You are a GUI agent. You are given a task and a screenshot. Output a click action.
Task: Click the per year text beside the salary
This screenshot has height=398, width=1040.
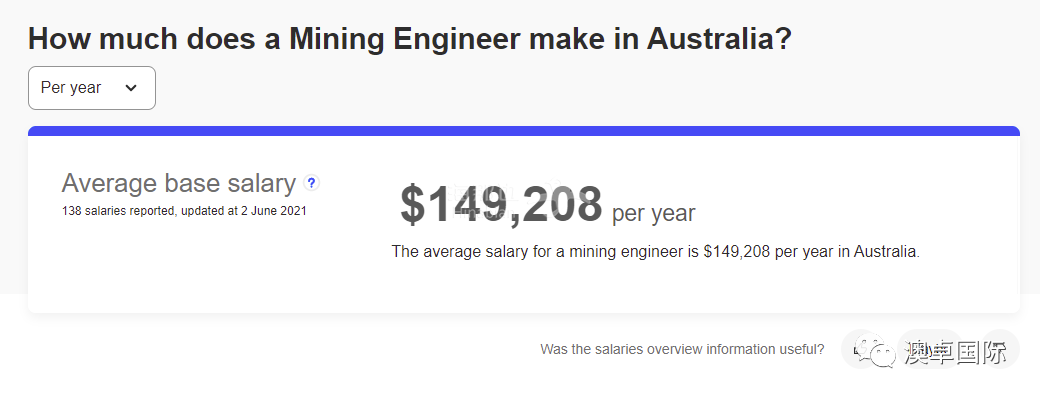pos(653,214)
